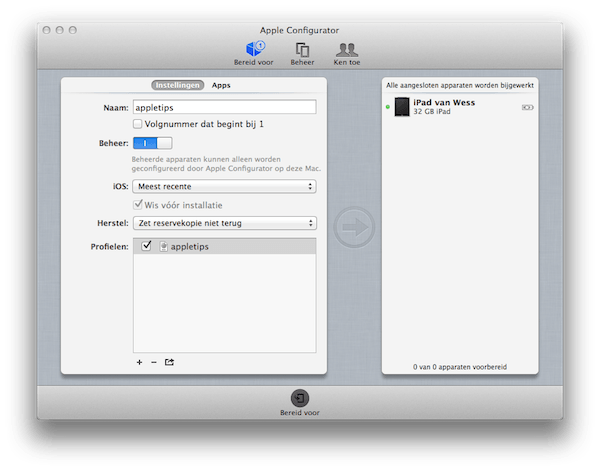Click 'Alle aangesloten apparaten worden bijgewerkt' header
Viewport: 600px width, 471px height.
(x=460, y=85)
